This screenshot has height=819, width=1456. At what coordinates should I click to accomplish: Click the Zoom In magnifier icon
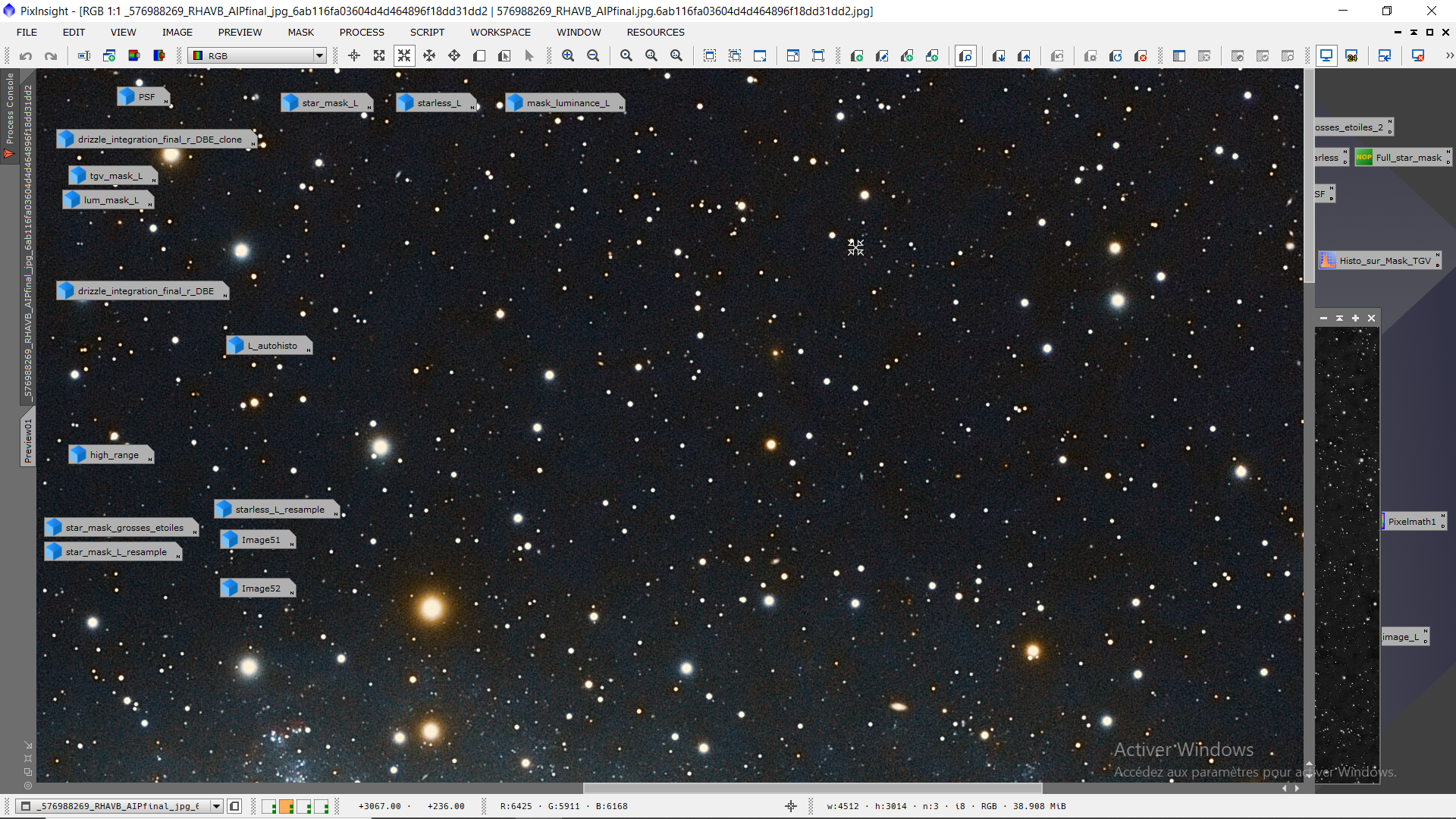click(568, 56)
